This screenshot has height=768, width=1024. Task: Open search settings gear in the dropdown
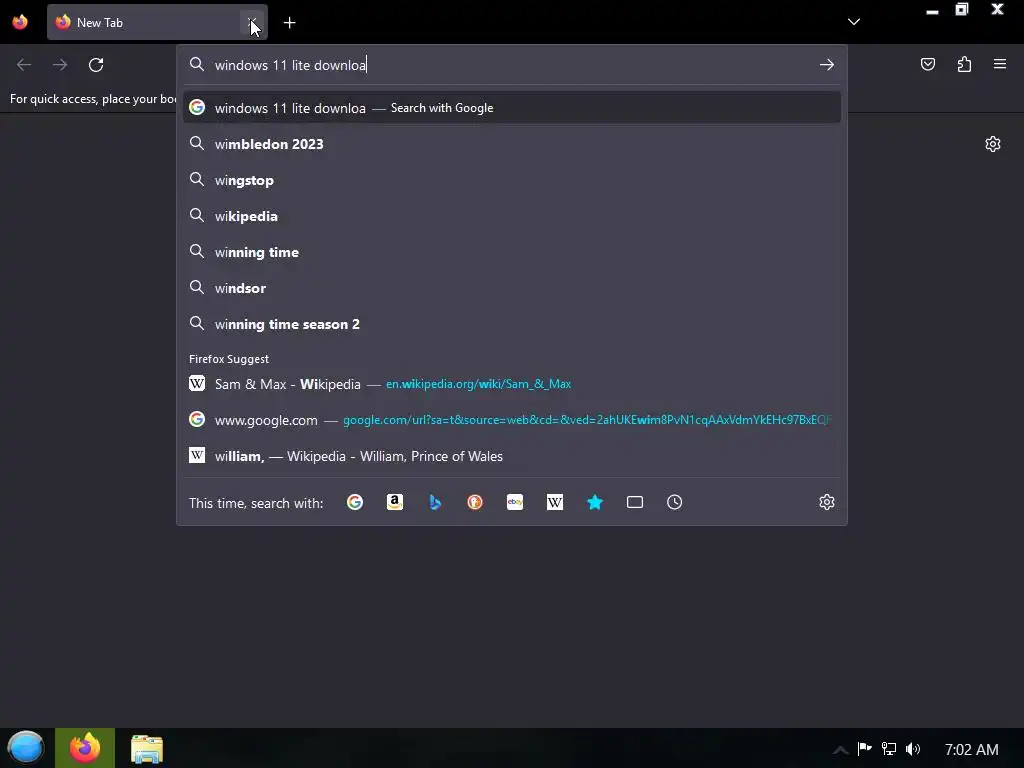point(827,502)
